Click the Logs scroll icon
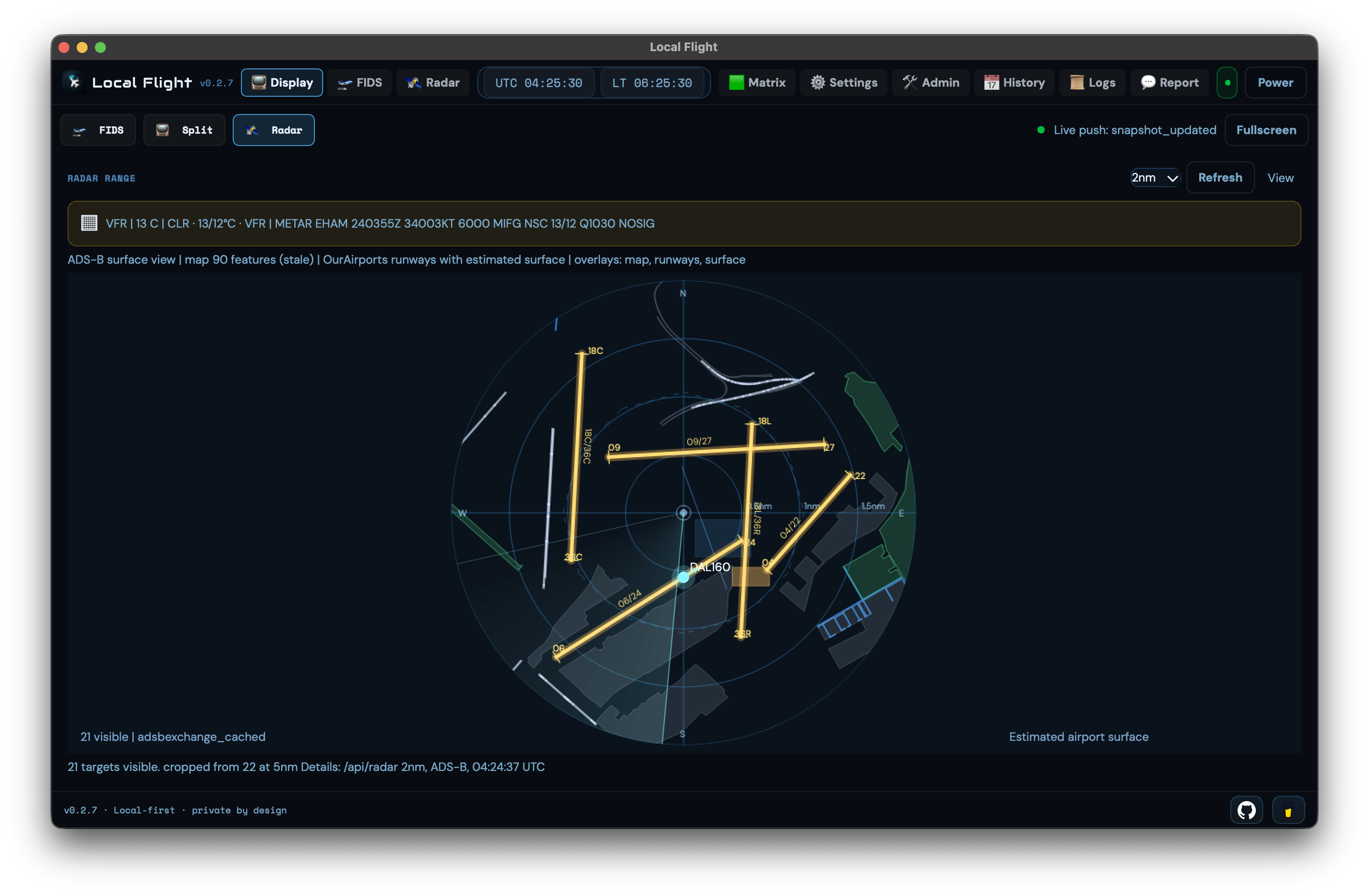This screenshot has height=896, width=1369. pos(1077,83)
